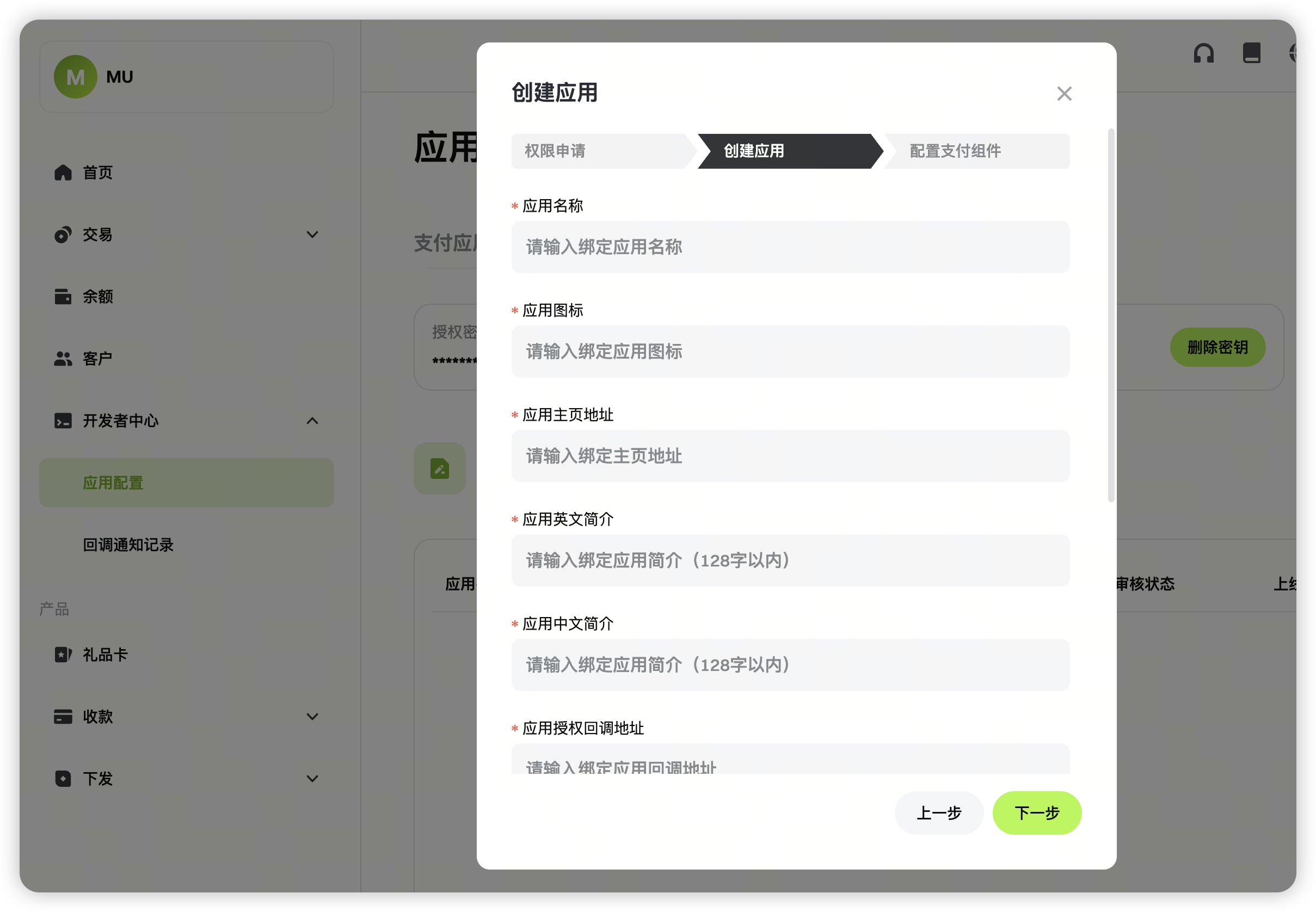Click the green edit document icon
Screen dimensions: 1316x912
[x=439, y=469]
